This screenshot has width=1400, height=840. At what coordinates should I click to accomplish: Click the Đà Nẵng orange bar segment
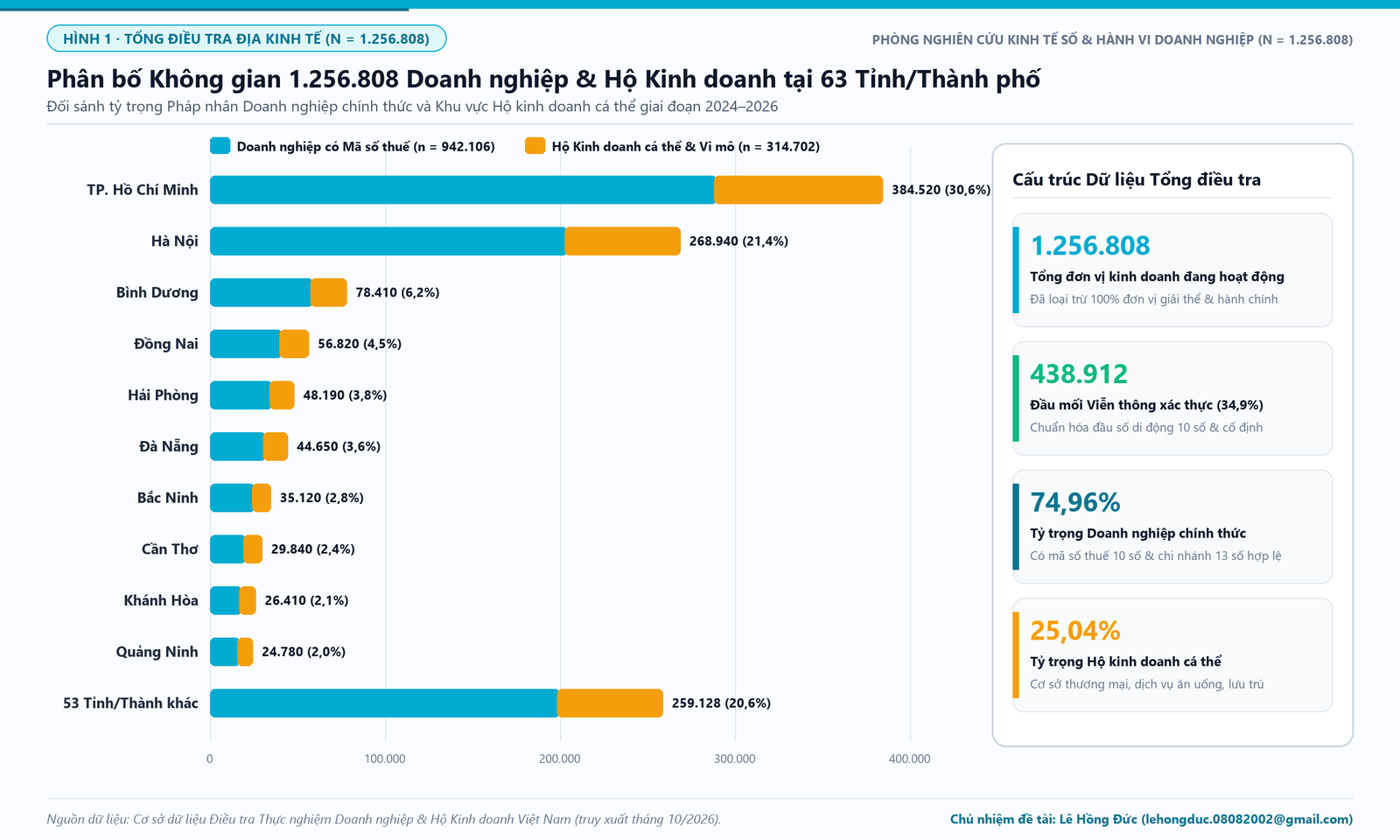click(276, 446)
